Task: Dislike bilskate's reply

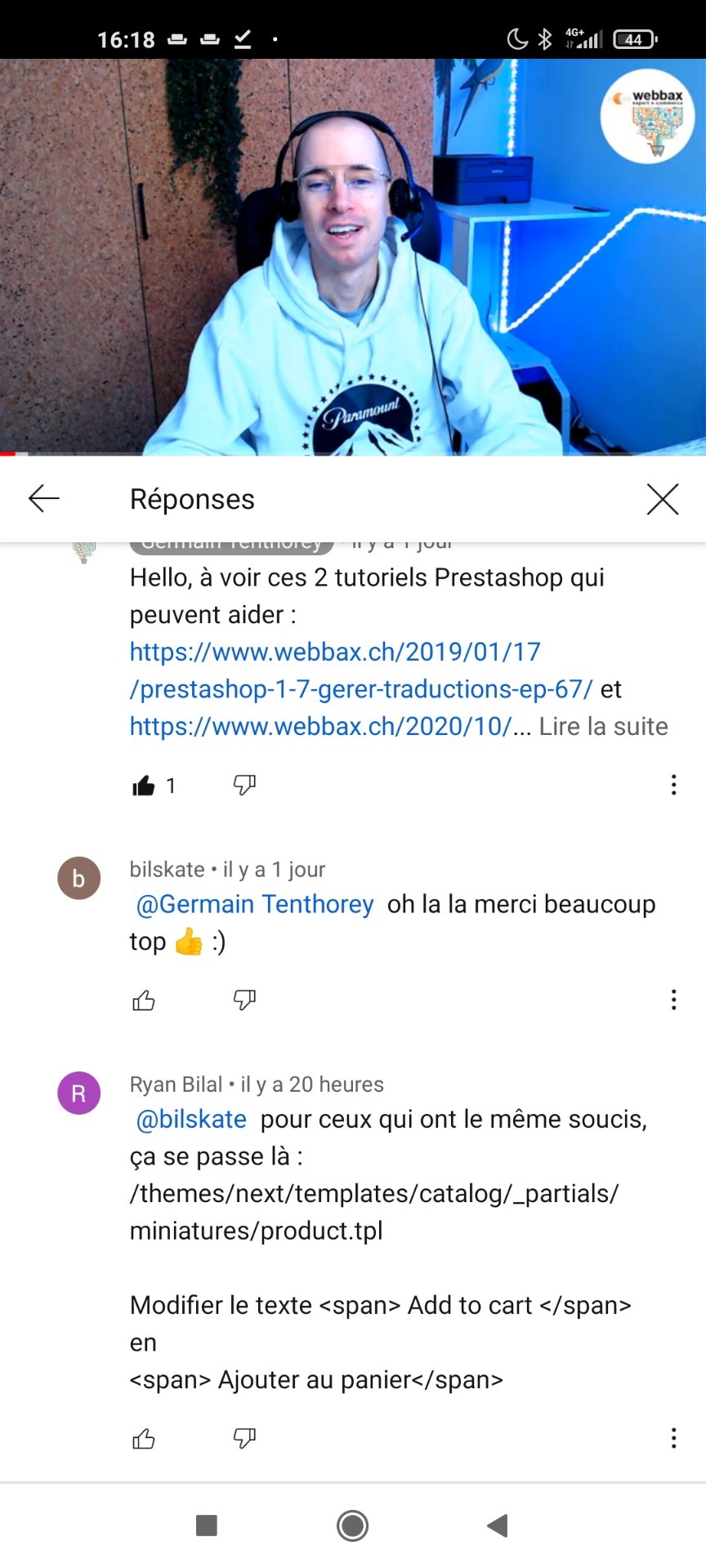Action: pyautogui.click(x=244, y=1000)
